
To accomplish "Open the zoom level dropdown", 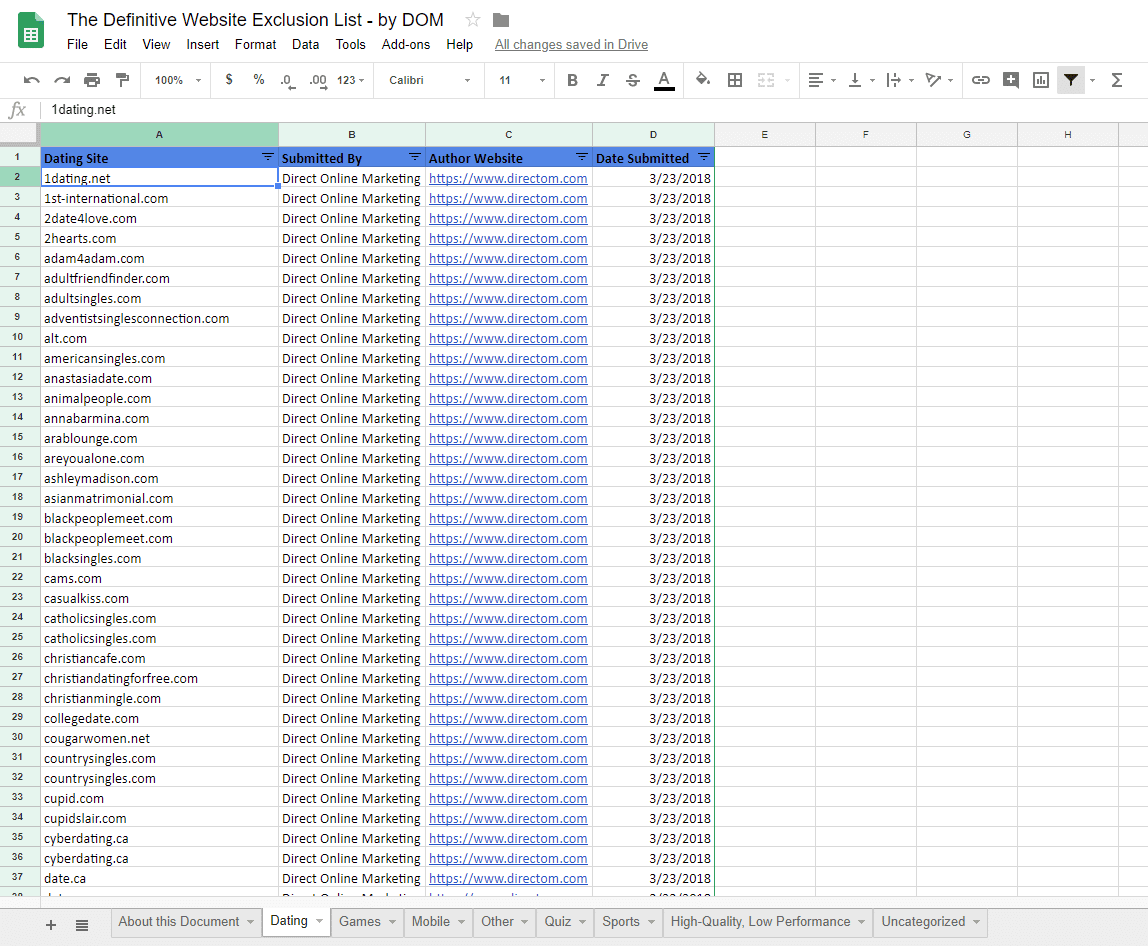I will coord(176,80).
